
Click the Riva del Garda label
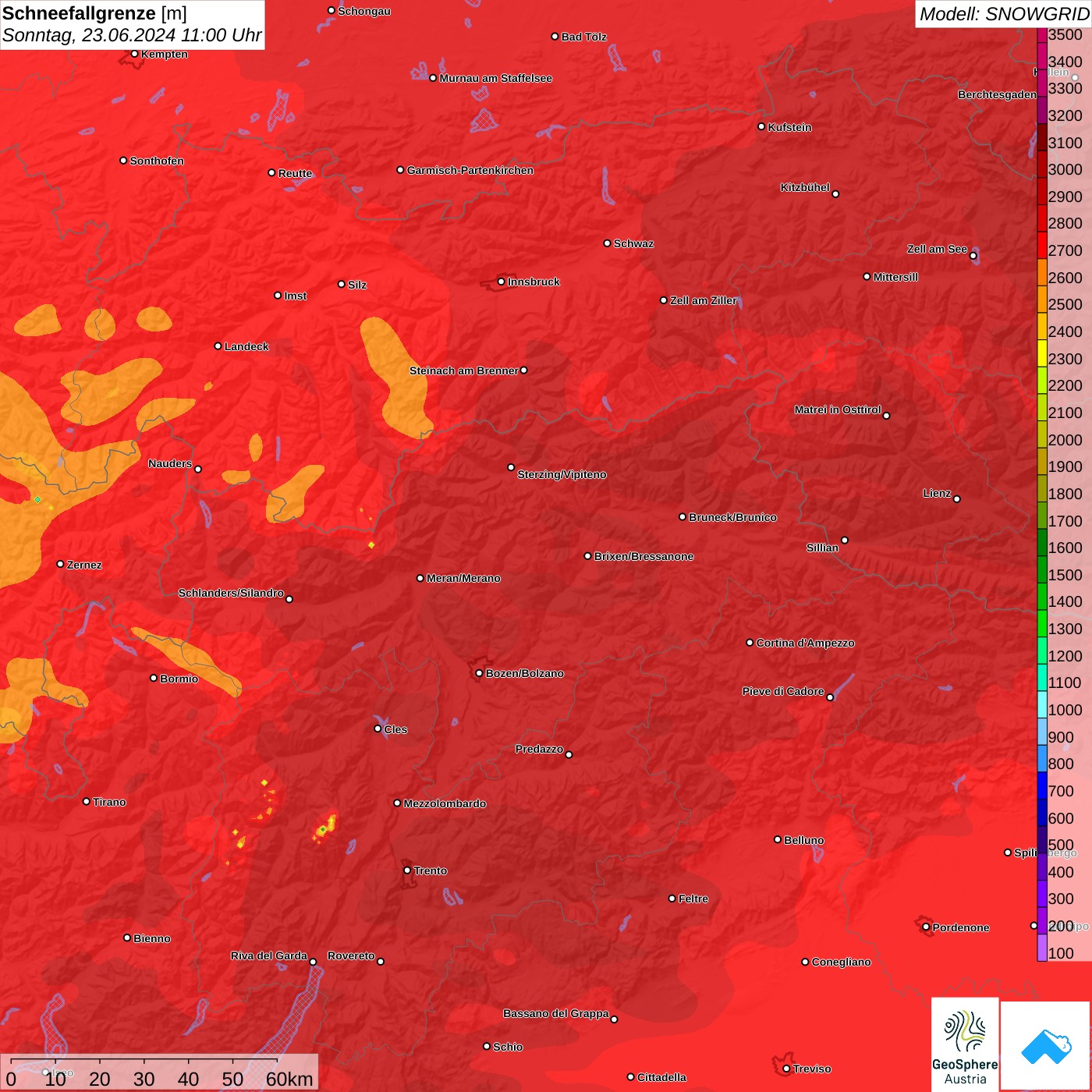269,955
